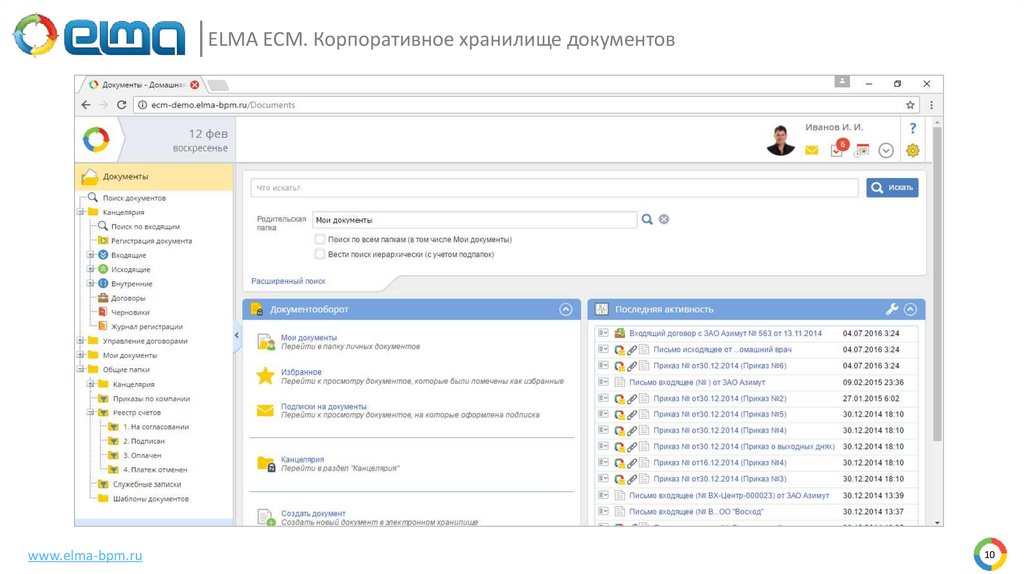Open Шаблоны документов folder
Viewport: 1024px width, 574px height.
coord(151,499)
